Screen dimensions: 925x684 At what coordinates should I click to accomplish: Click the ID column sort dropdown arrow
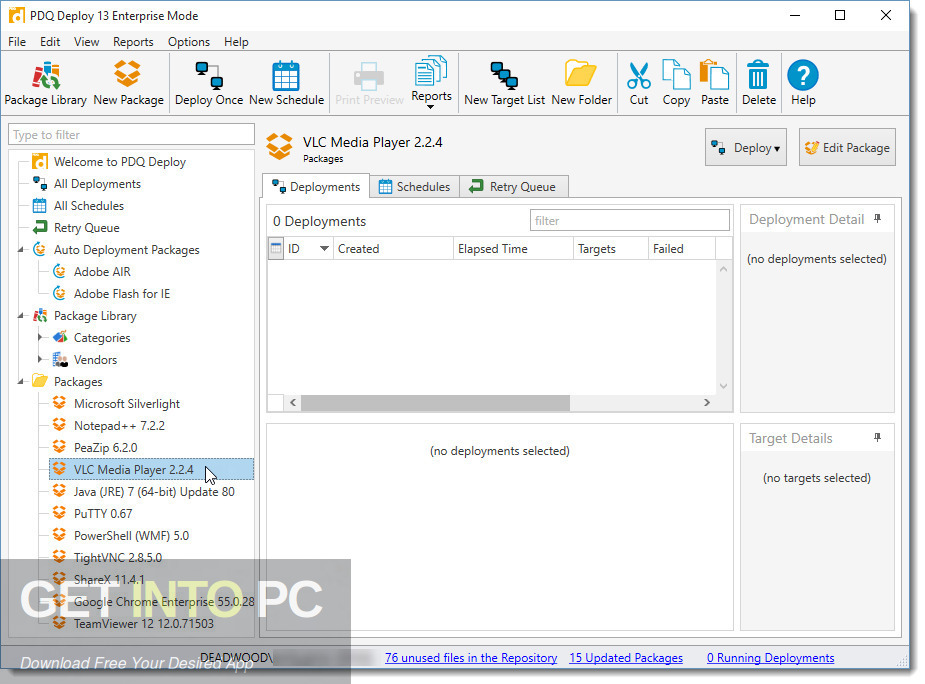point(324,248)
